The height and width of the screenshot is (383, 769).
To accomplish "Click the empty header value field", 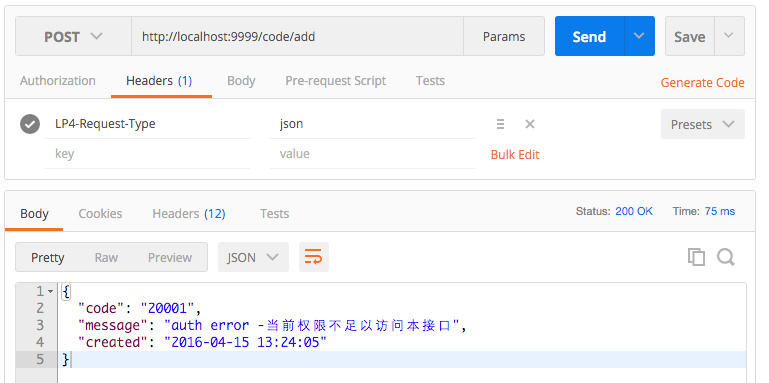I will (372, 154).
